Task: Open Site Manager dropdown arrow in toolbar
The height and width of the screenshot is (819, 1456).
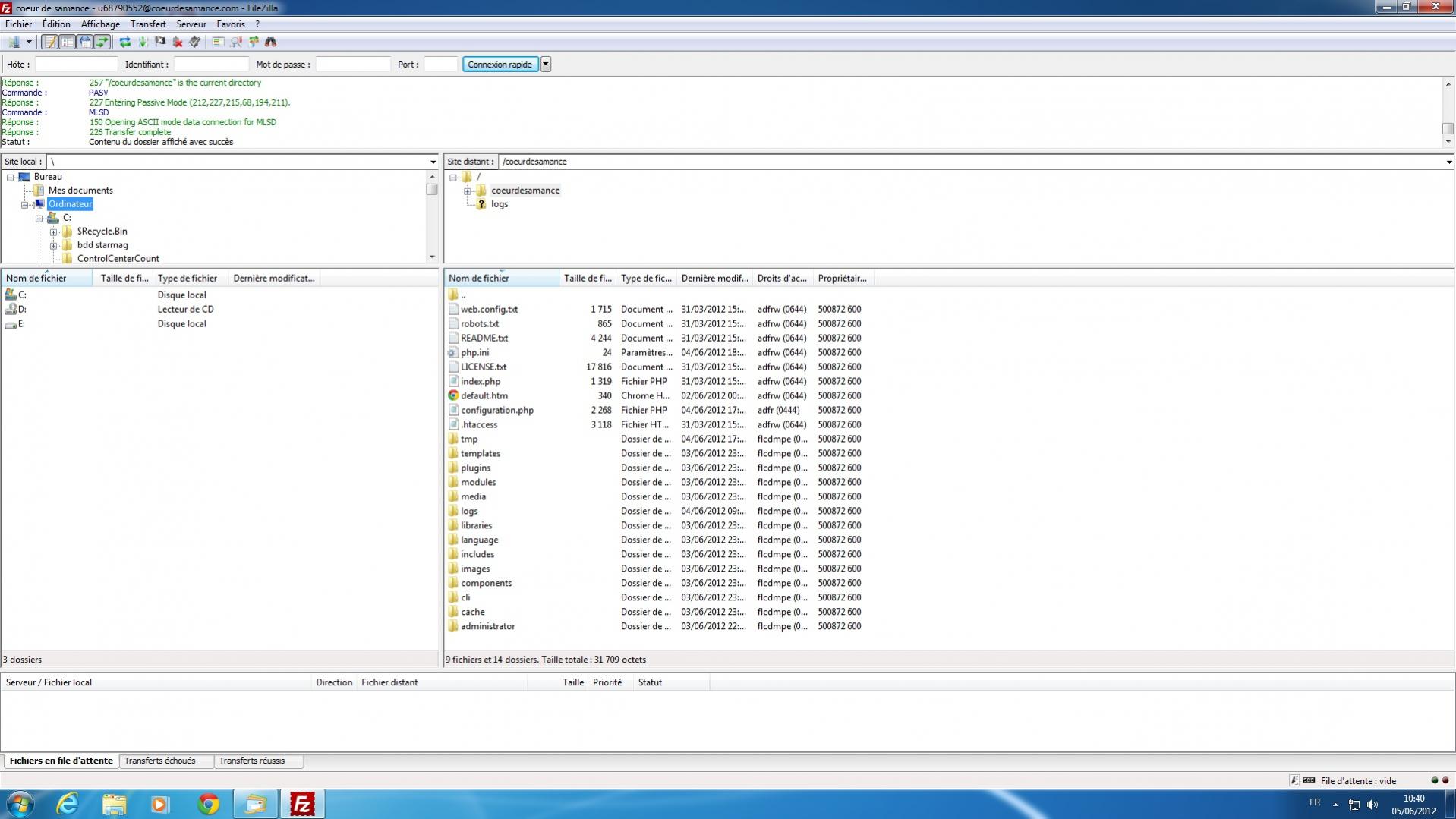Action: point(29,42)
